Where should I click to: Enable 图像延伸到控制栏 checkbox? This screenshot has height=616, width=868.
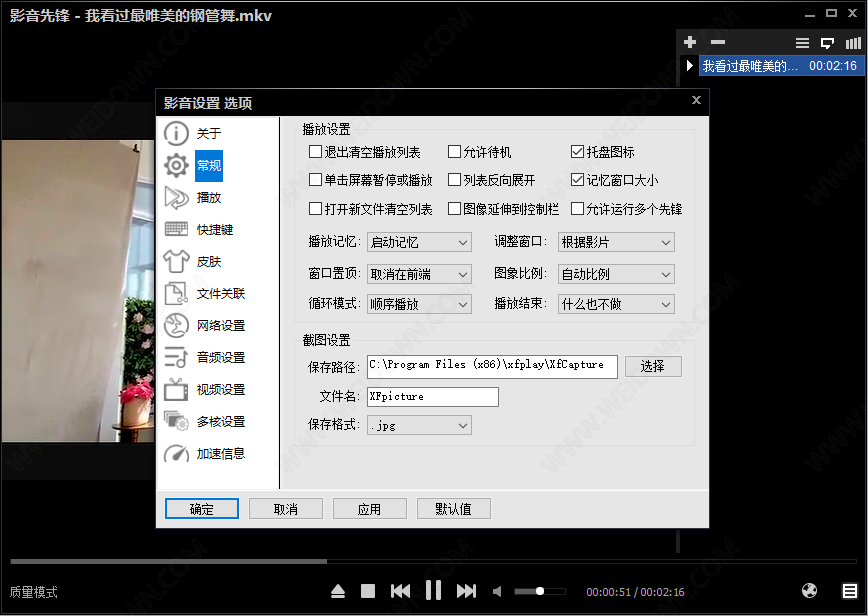(x=454, y=209)
